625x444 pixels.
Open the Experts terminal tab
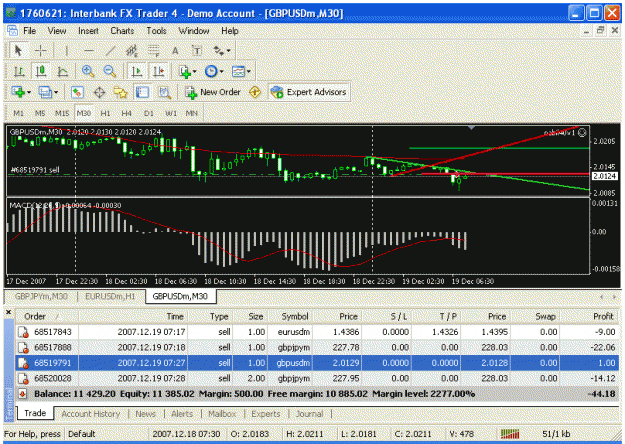pos(265,414)
